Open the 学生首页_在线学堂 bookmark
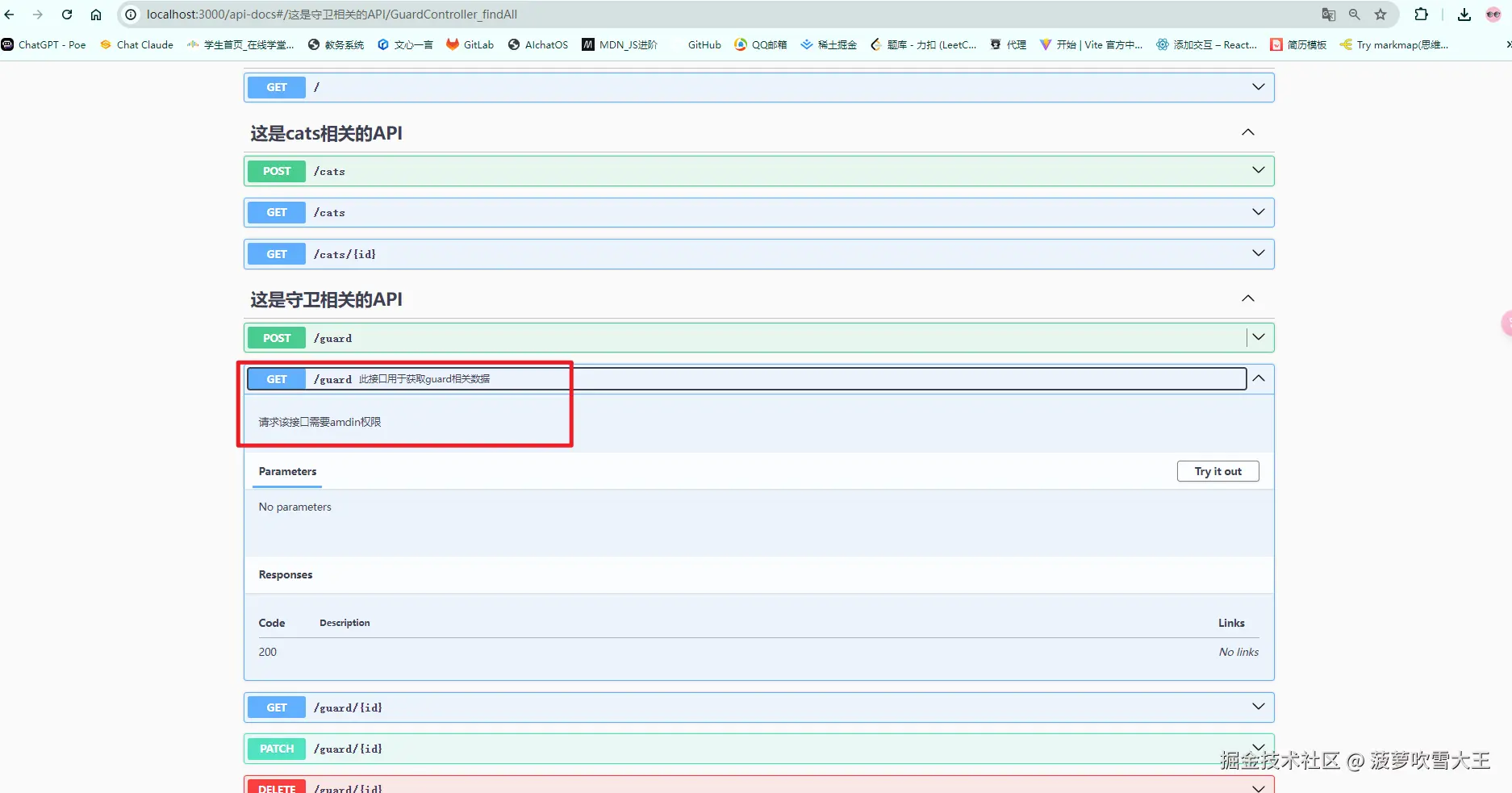Image resolution: width=1512 pixels, height=793 pixels. click(x=240, y=44)
